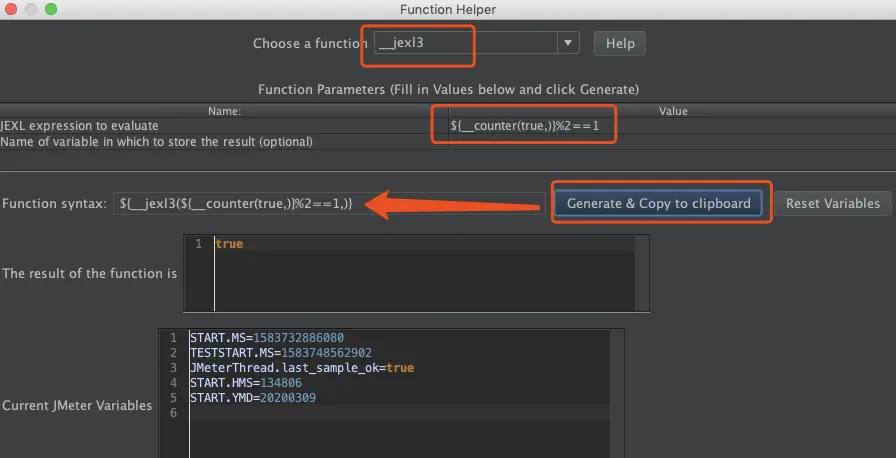Click the green macOS zoom button
The image size is (896, 458).
pyautogui.click(x=51, y=9)
